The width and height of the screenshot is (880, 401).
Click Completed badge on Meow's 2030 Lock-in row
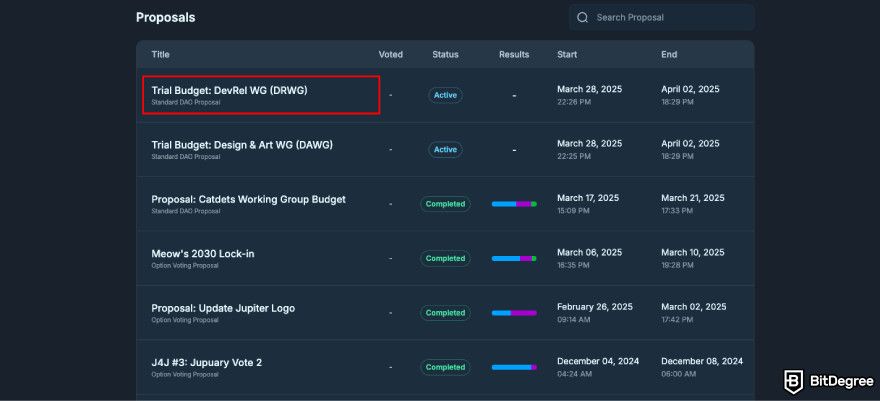(445, 259)
